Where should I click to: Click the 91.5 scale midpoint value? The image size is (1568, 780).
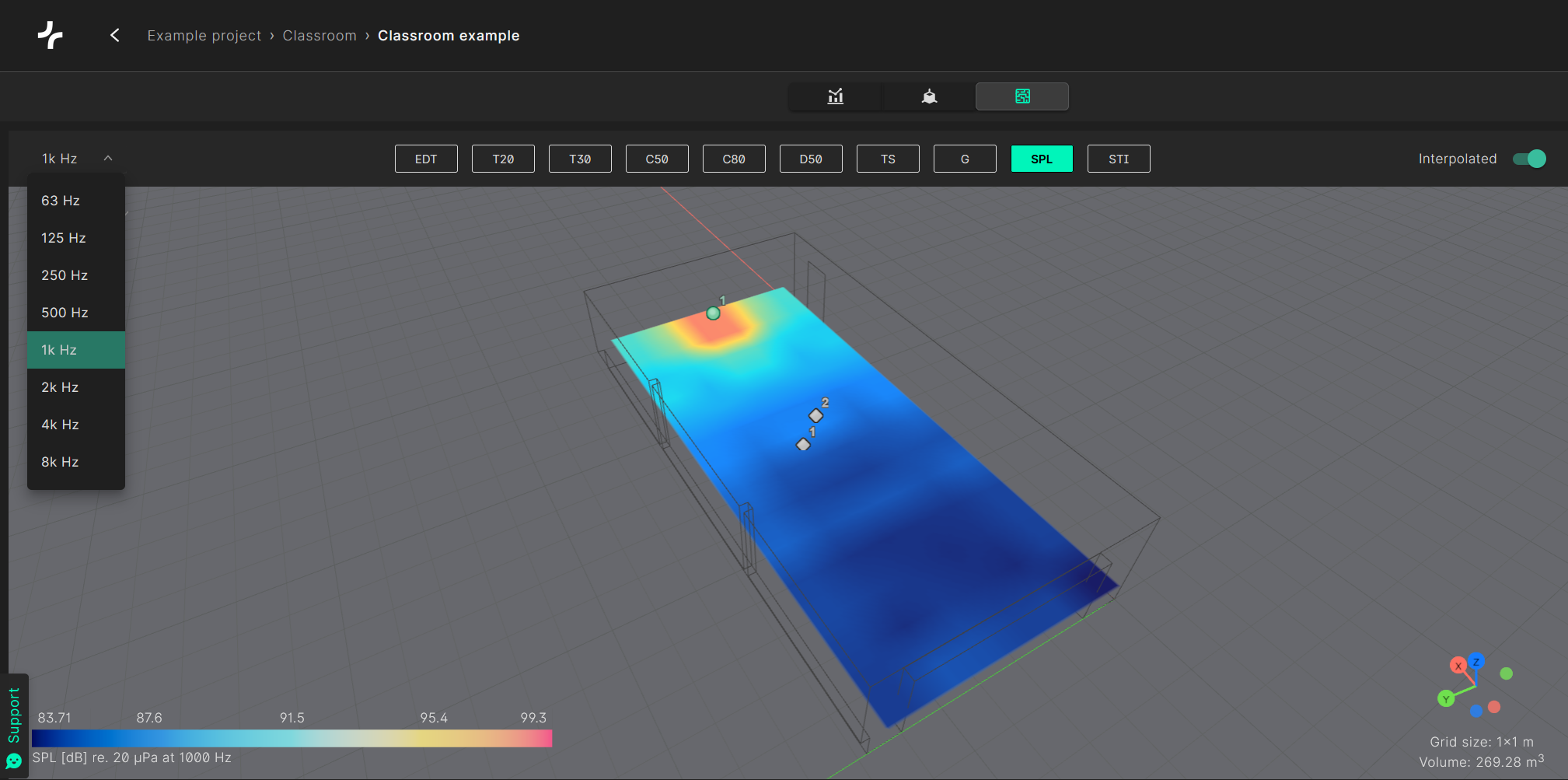point(292,718)
